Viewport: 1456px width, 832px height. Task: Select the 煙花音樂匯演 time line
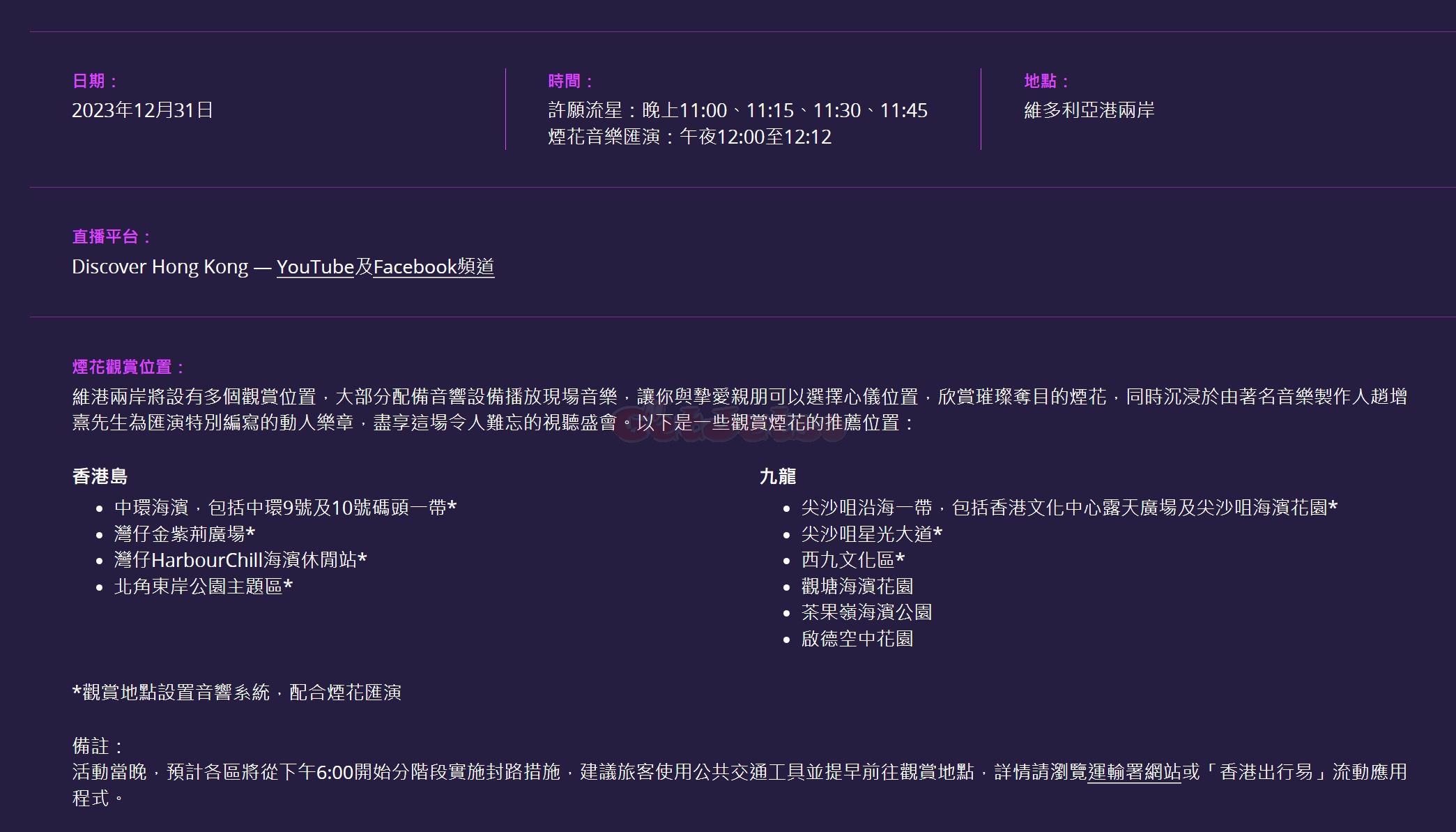[x=689, y=137]
